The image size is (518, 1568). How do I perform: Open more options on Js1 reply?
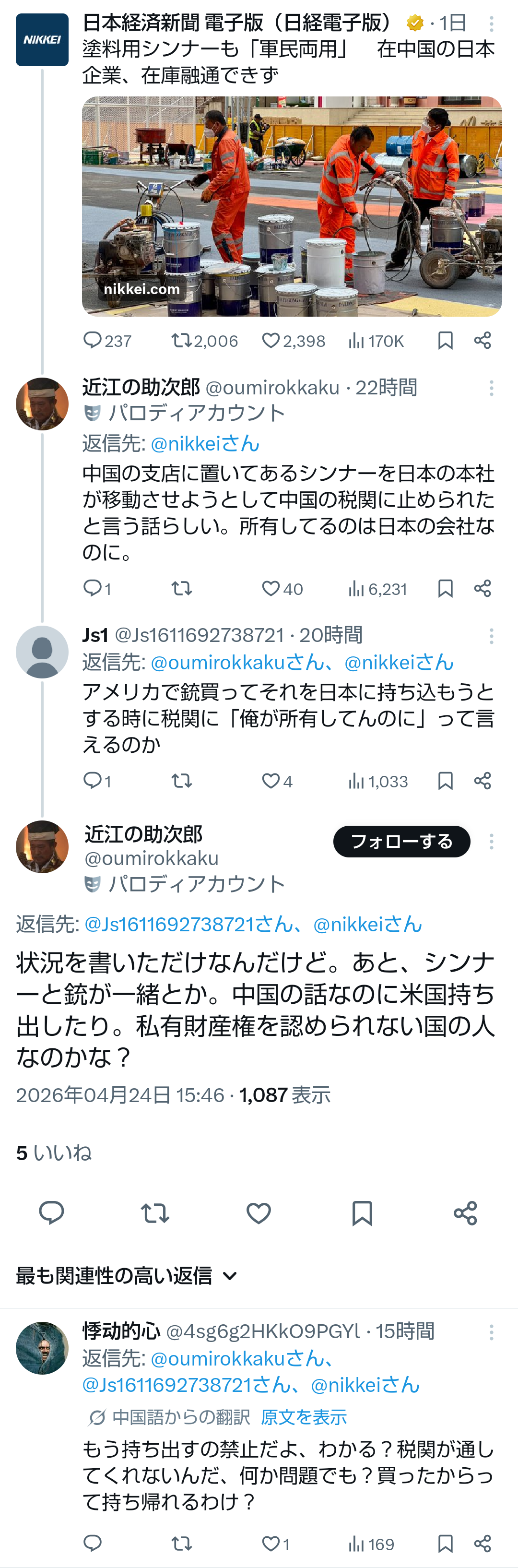point(491,636)
